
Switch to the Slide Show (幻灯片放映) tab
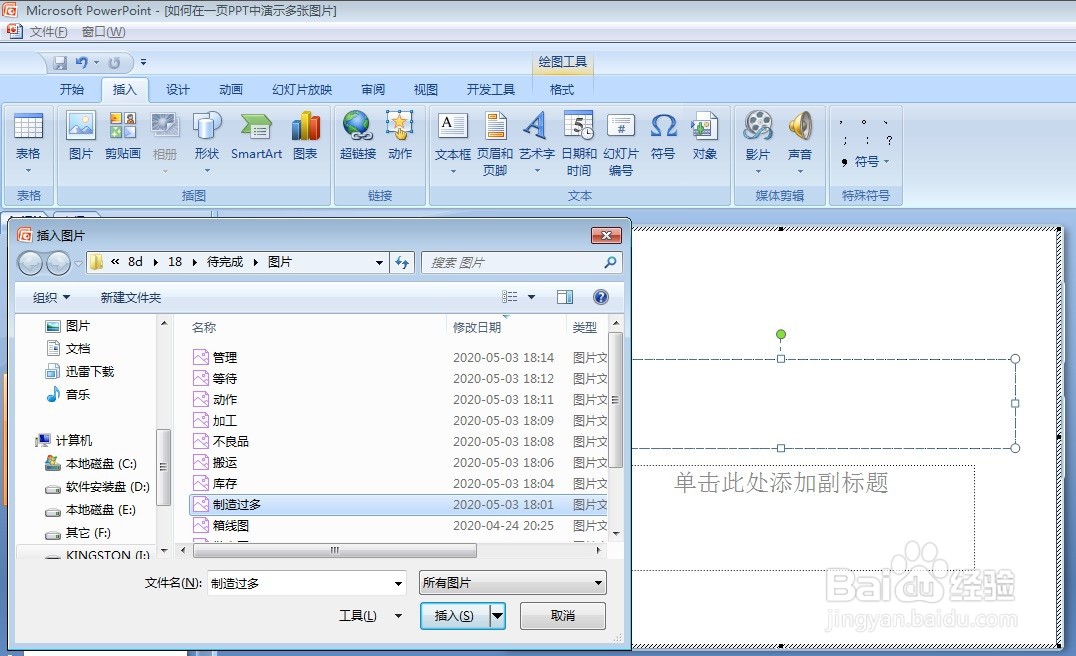click(x=302, y=89)
